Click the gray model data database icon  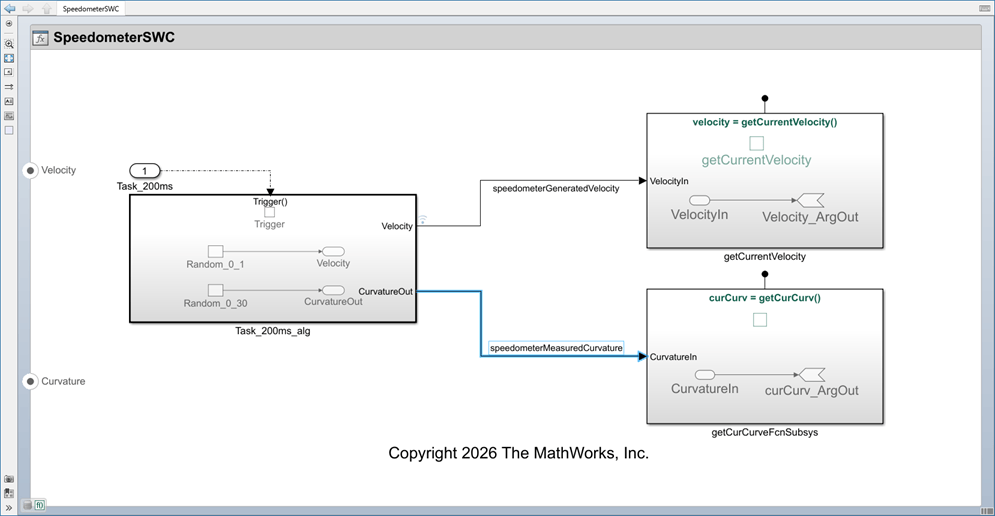[x=27, y=505]
